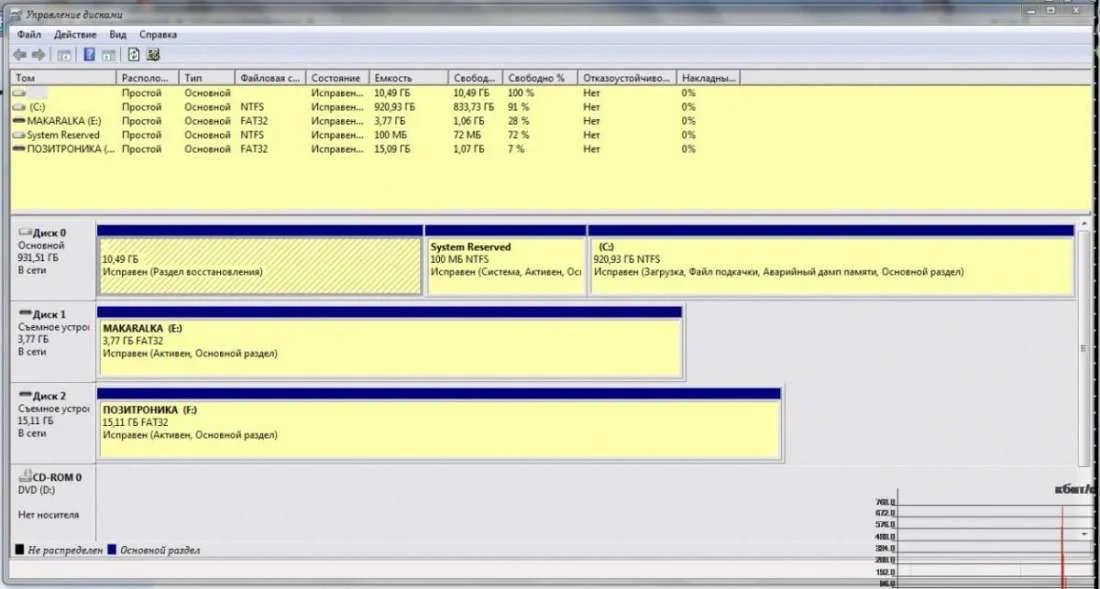The height and width of the screenshot is (589, 1100).
Task: Click the black Не распределен legend swatch
Action: [x=19, y=550]
